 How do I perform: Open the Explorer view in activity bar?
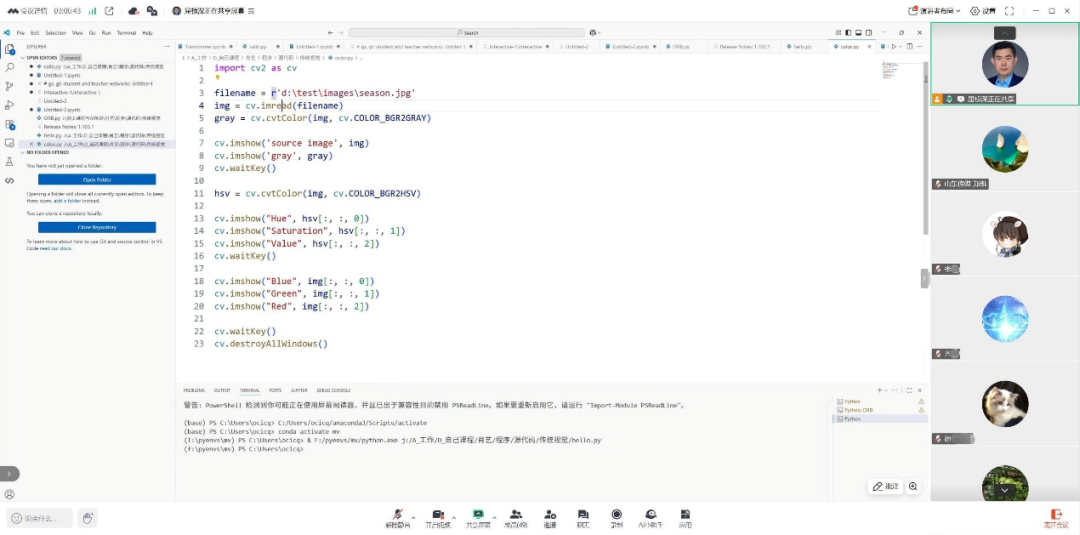[10, 49]
